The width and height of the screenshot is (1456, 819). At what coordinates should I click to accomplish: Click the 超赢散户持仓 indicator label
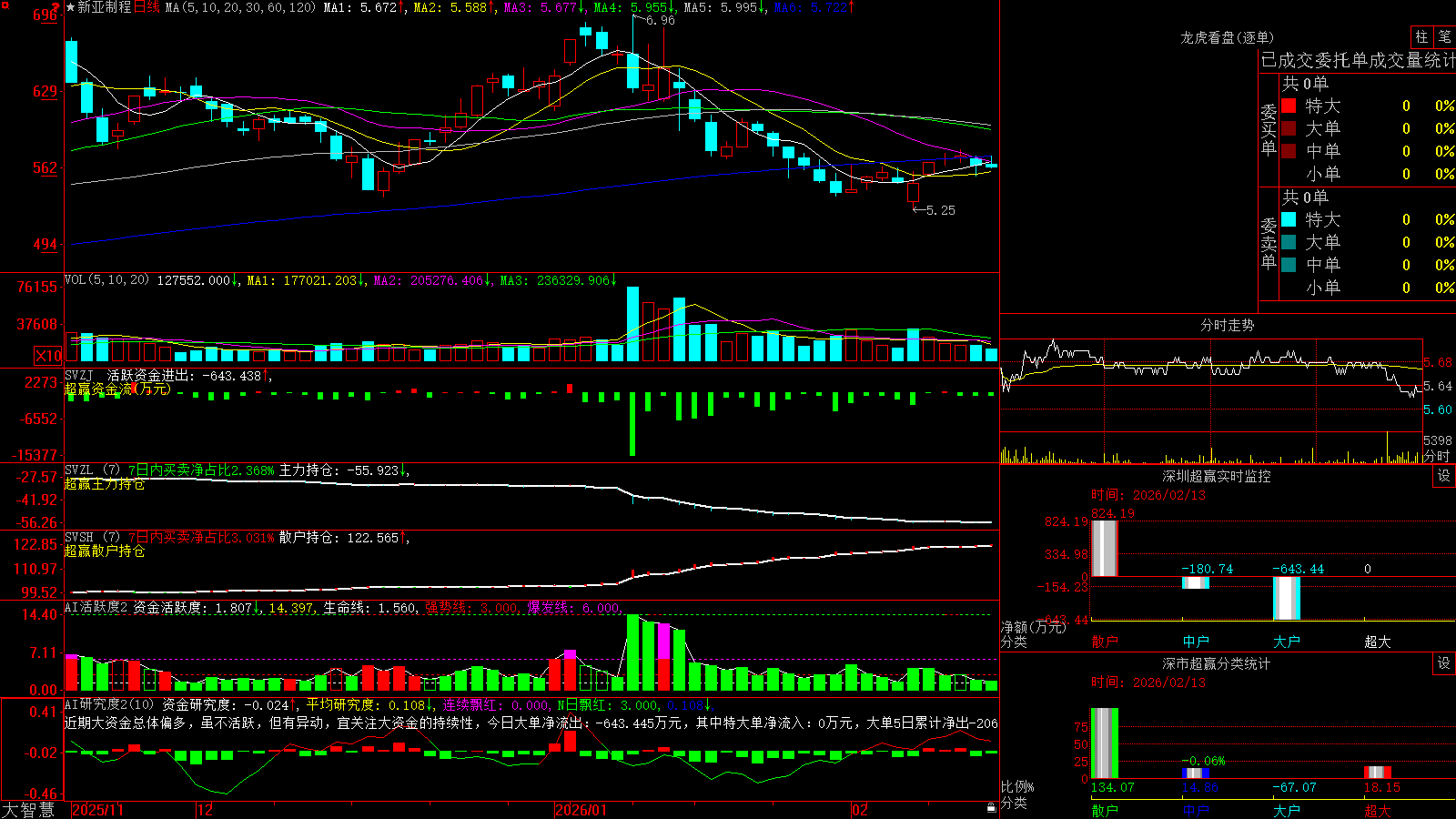pyautogui.click(x=105, y=551)
